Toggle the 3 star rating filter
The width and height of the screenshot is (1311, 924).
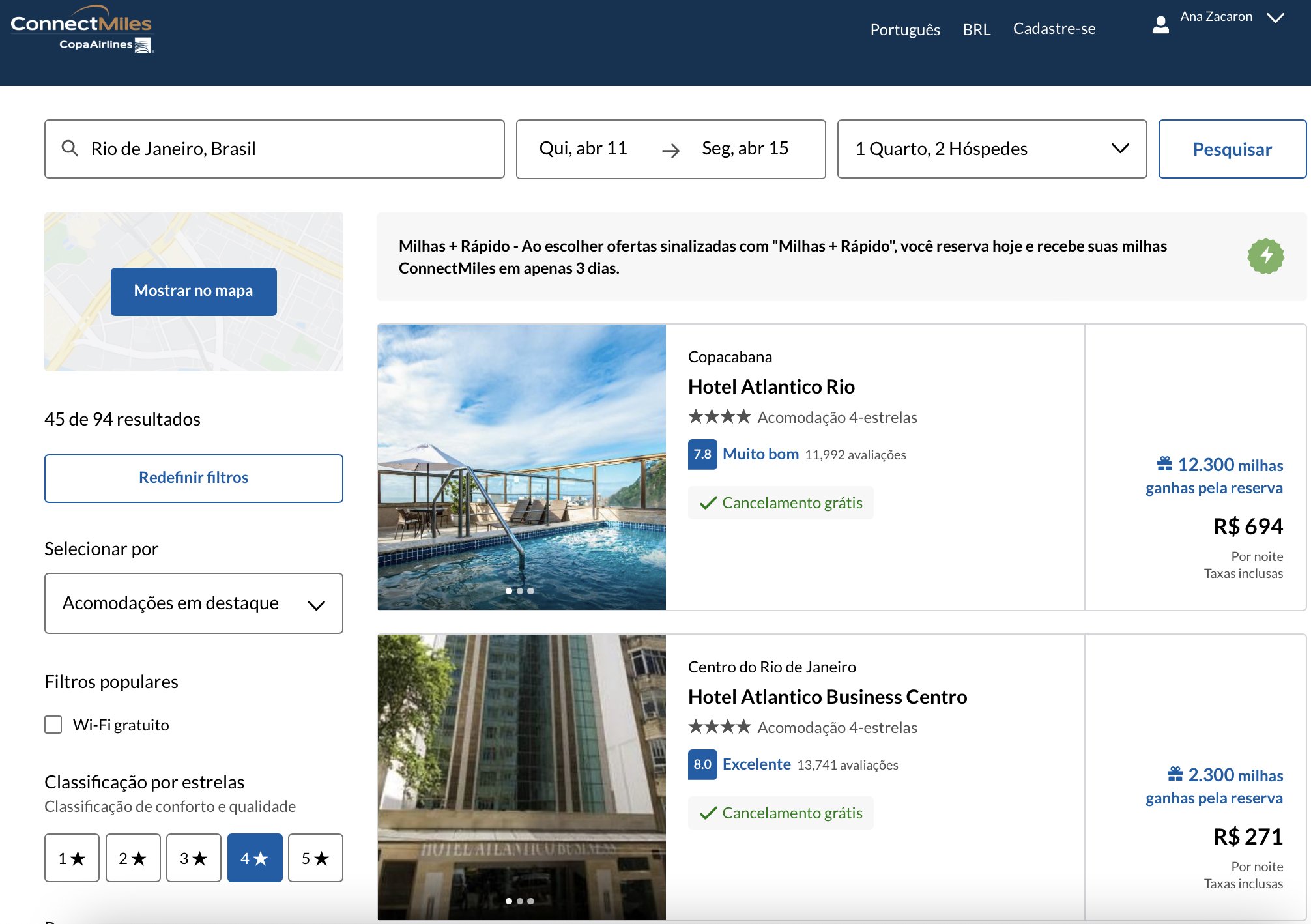pos(194,858)
